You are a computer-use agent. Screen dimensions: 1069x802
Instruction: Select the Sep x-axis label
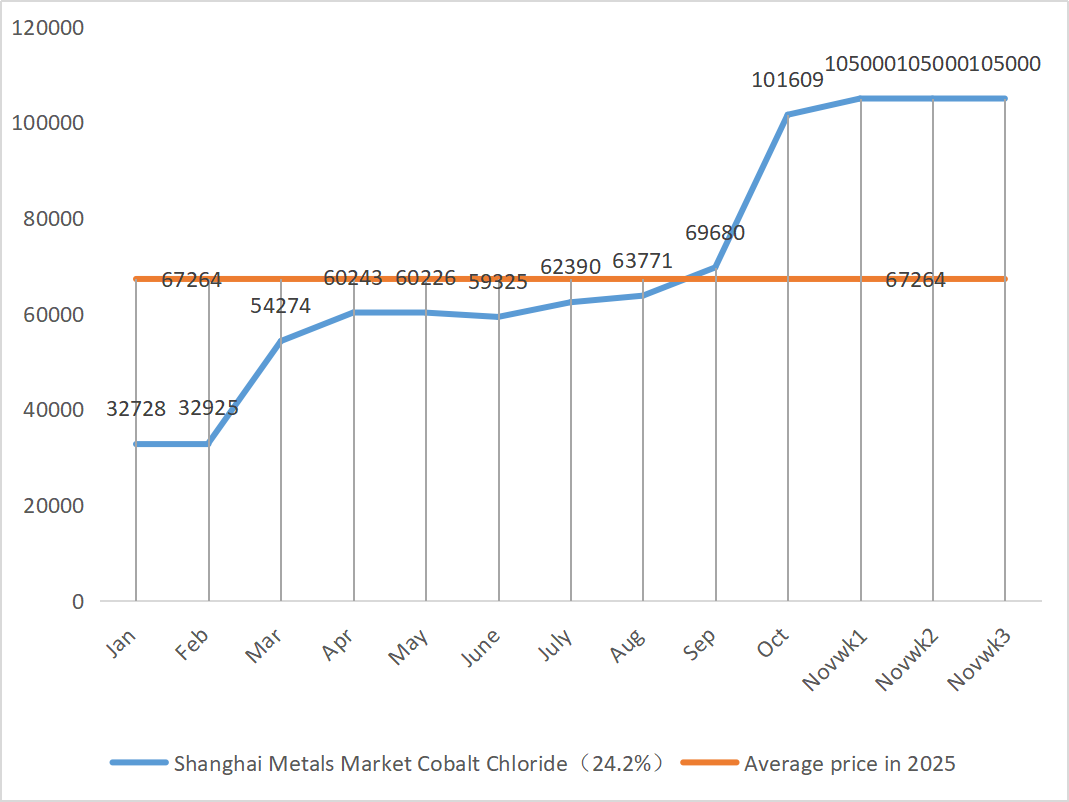pyautogui.click(x=701, y=645)
